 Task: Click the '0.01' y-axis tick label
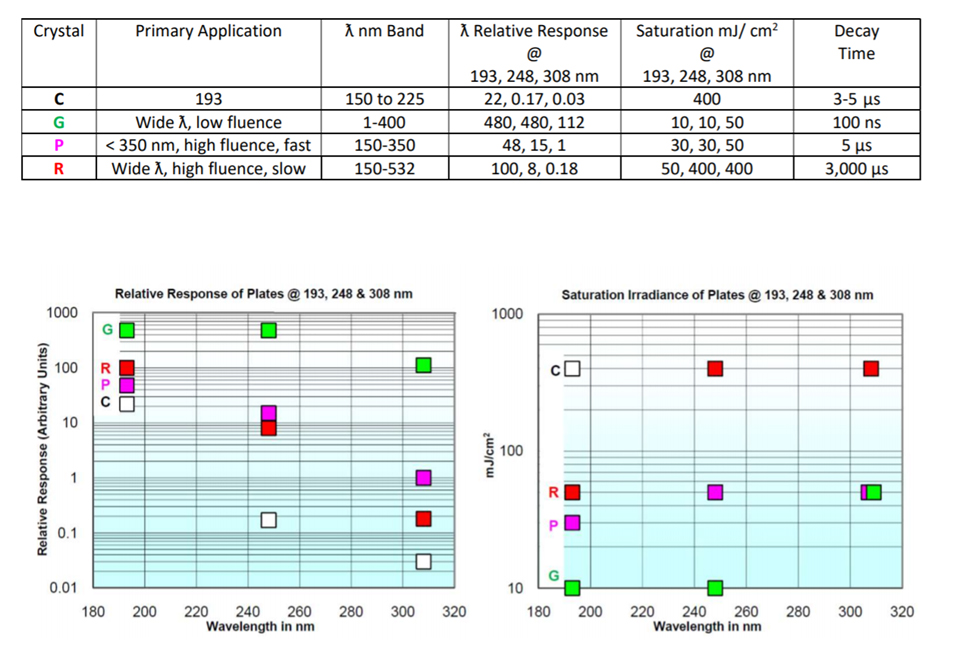(x=64, y=588)
